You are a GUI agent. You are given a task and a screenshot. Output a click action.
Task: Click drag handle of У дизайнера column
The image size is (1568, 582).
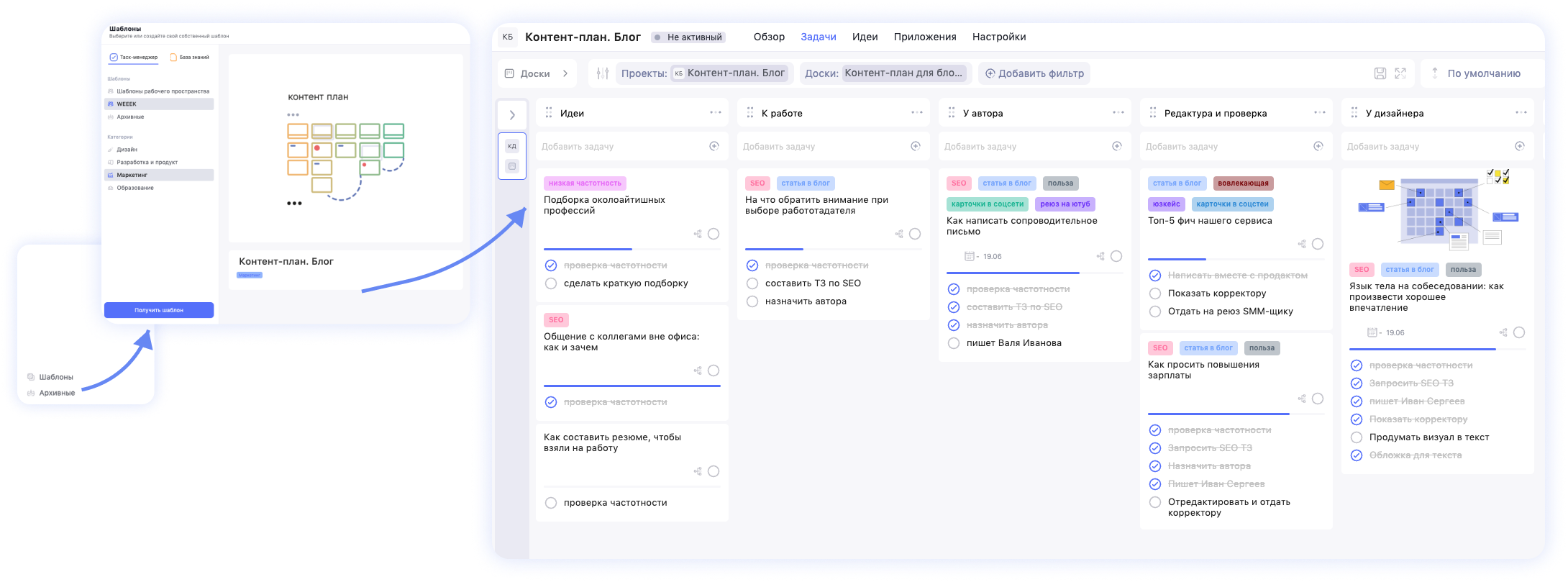pos(1354,113)
